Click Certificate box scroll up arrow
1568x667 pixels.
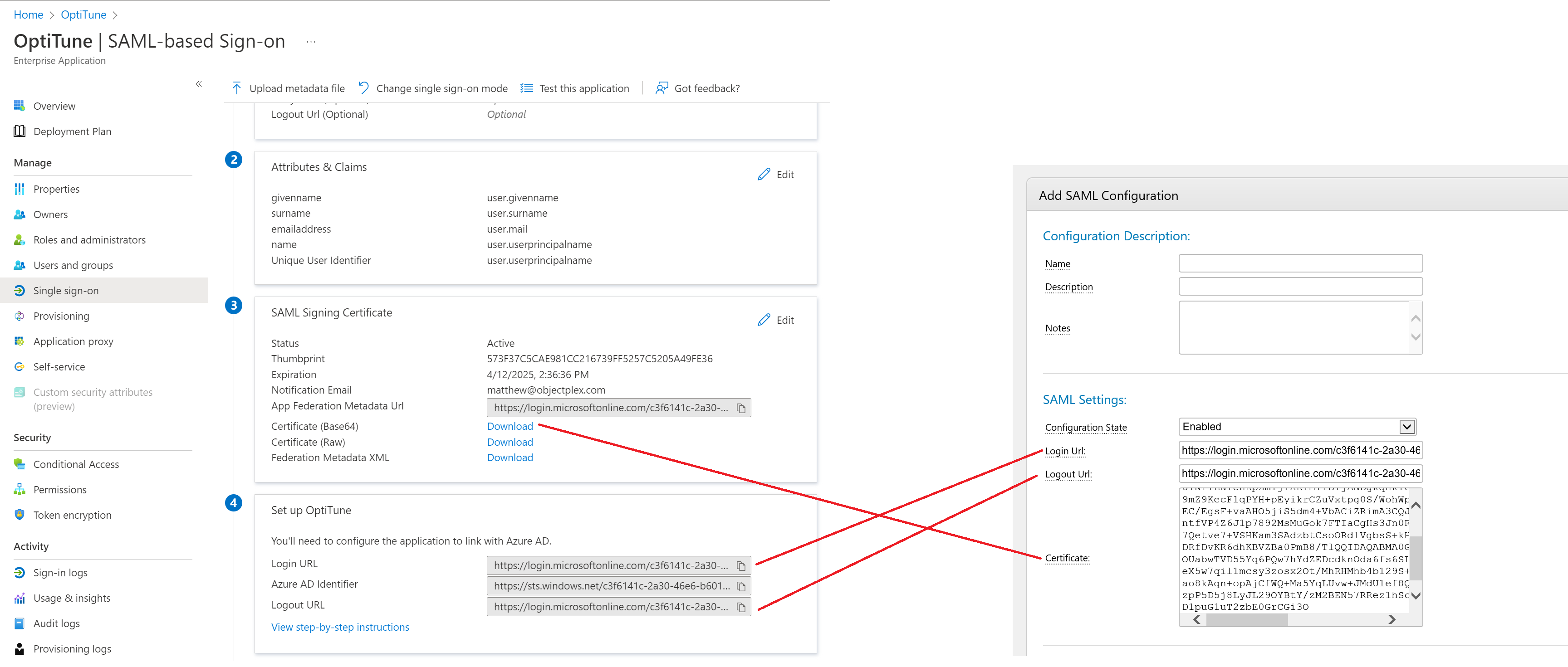1416,506
